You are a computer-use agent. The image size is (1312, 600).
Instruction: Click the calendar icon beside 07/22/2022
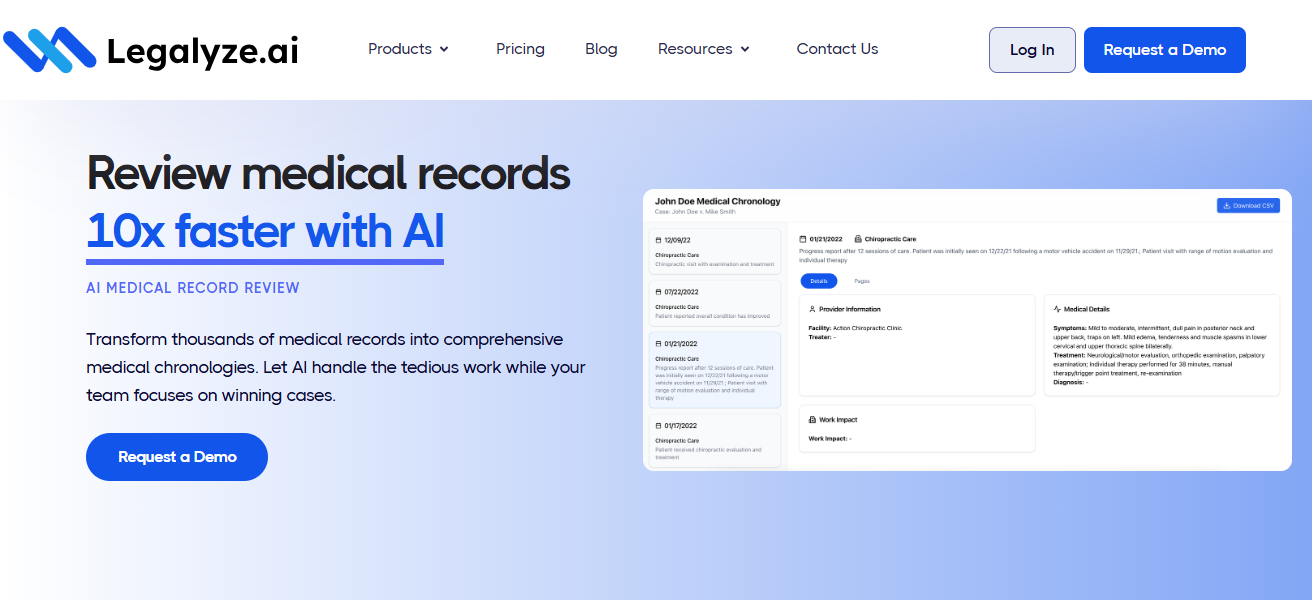pos(658,292)
